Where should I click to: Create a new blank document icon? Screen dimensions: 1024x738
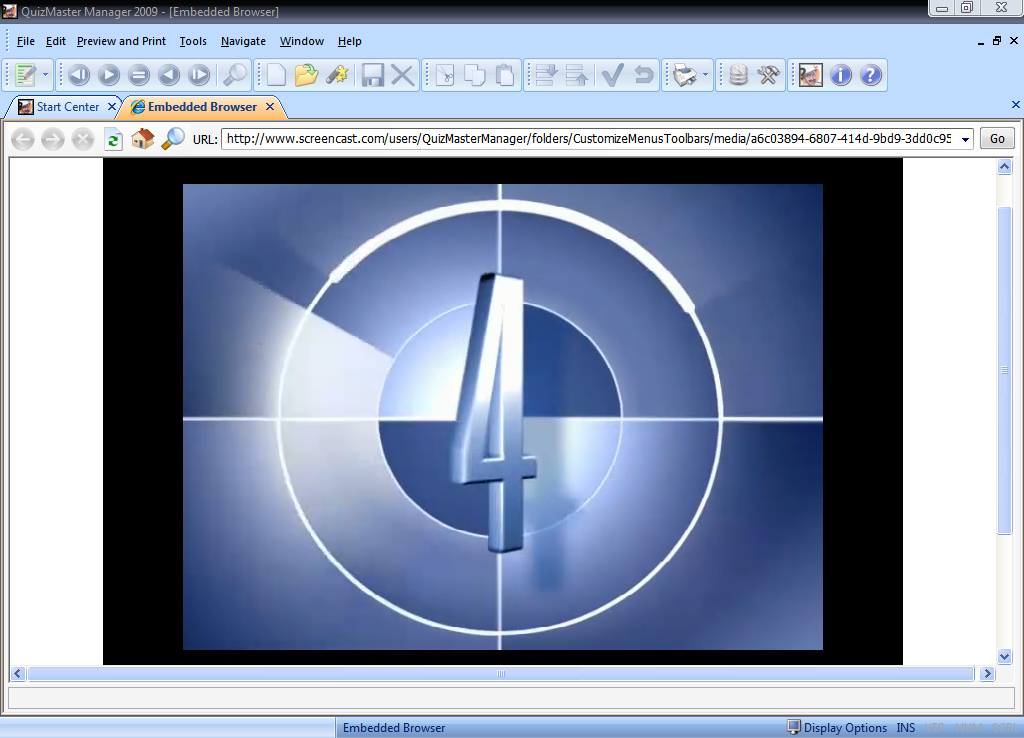click(x=276, y=75)
